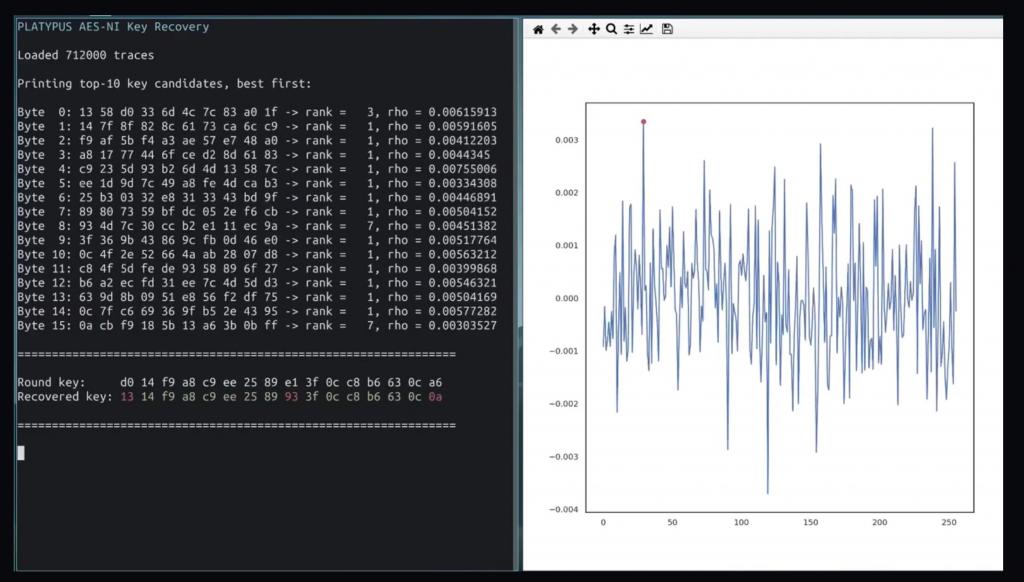Click the terminal title 'PLATYPUS AES-NI Key Recovery'
Viewport: 1024px width, 582px height.
(113, 27)
